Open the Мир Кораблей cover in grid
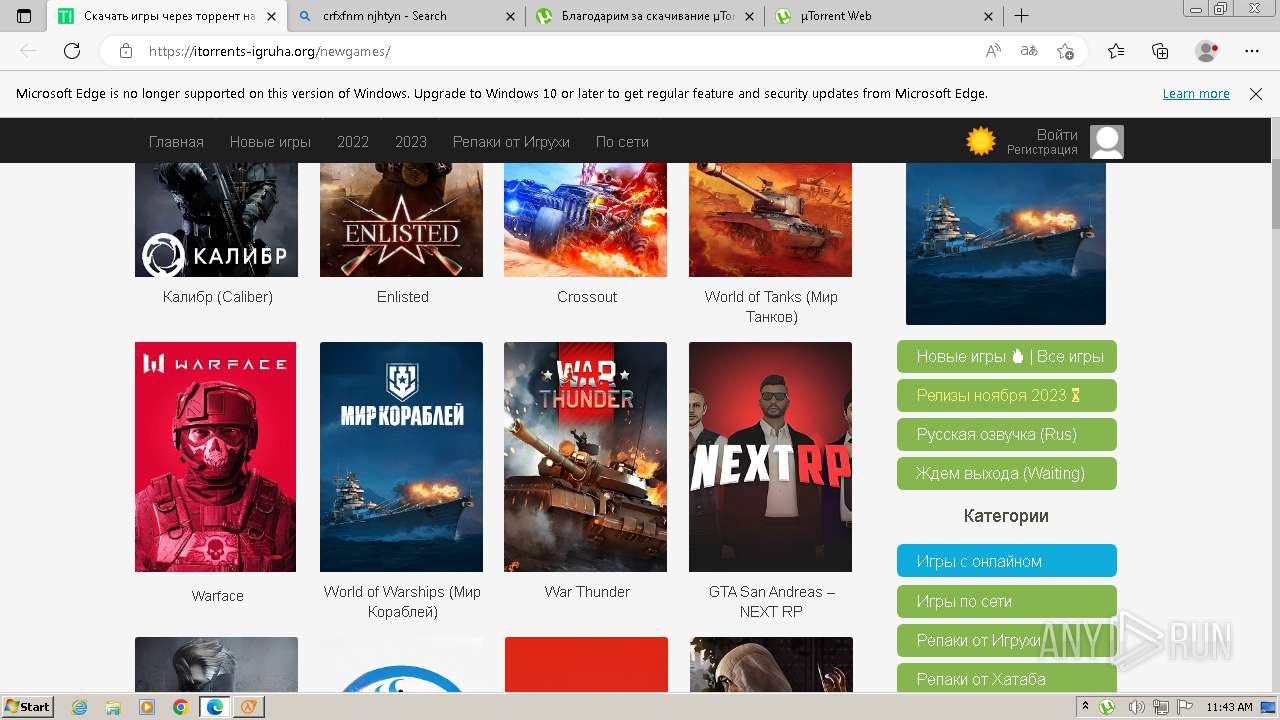 pos(401,457)
